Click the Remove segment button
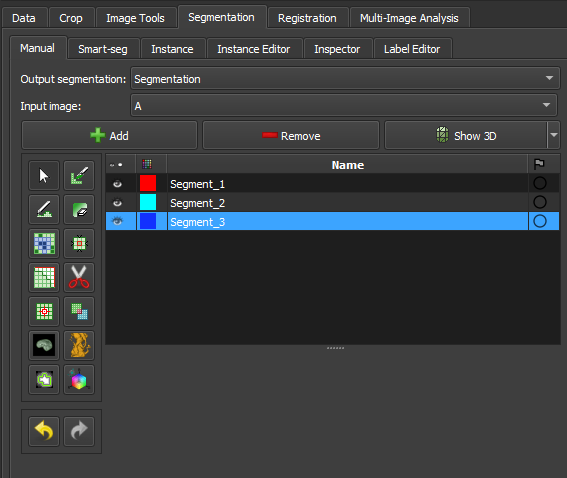The width and height of the screenshot is (567, 478). [x=291, y=136]
